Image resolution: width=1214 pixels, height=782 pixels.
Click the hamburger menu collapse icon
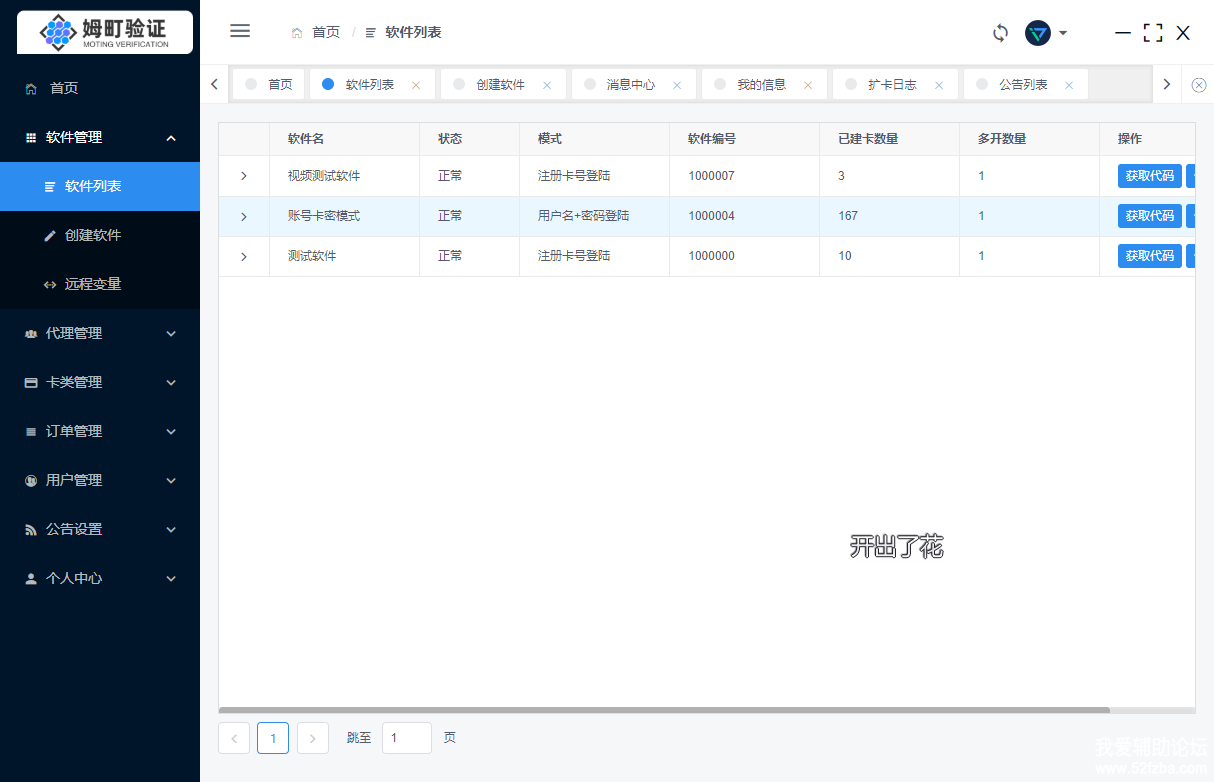click(x=240, y=31)
